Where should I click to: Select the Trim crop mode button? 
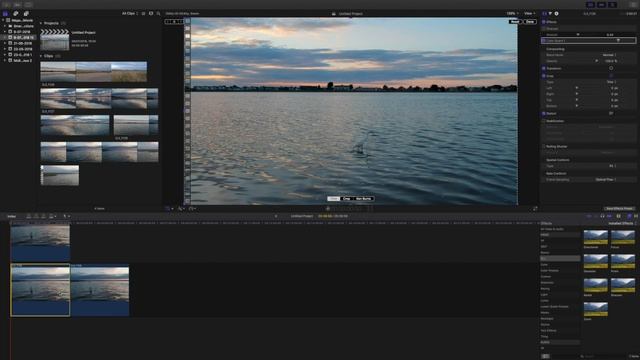333,199
